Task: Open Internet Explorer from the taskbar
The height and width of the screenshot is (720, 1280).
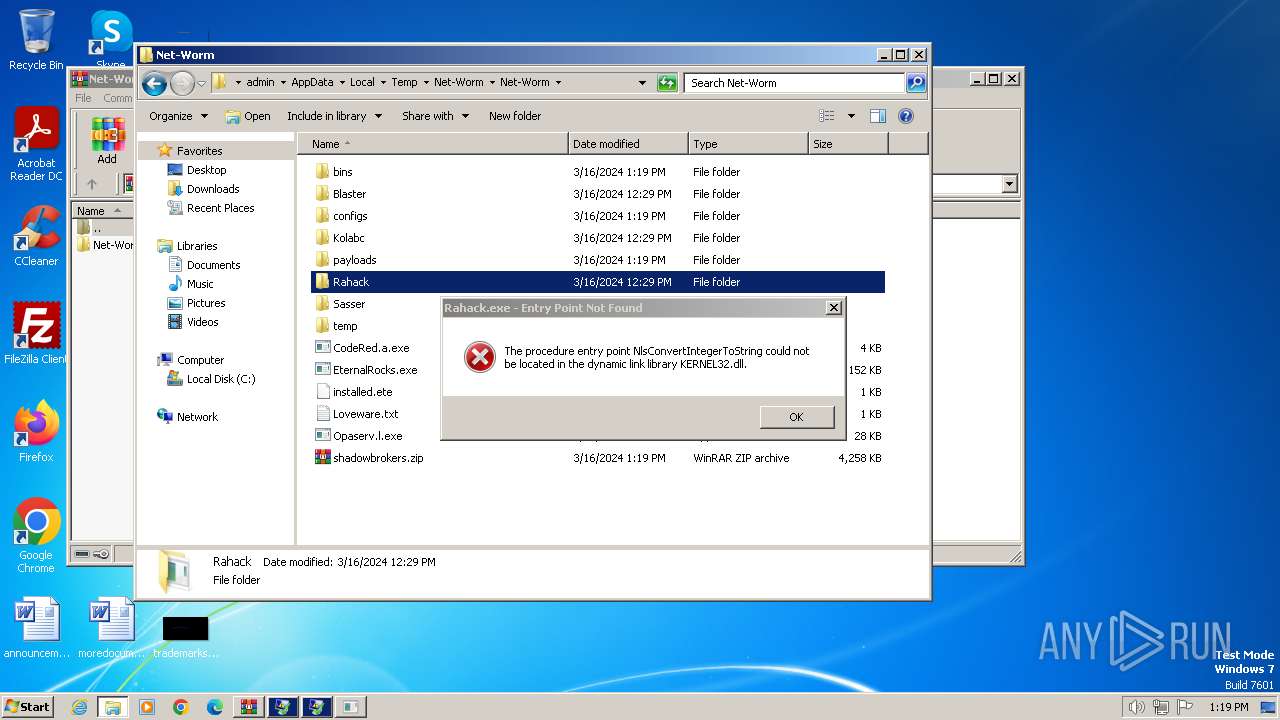Action: pos(79,707)
